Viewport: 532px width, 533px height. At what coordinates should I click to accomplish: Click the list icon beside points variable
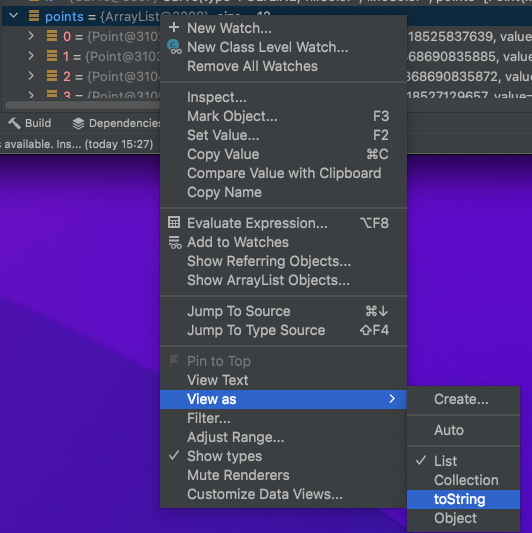[x=34, y=16]
